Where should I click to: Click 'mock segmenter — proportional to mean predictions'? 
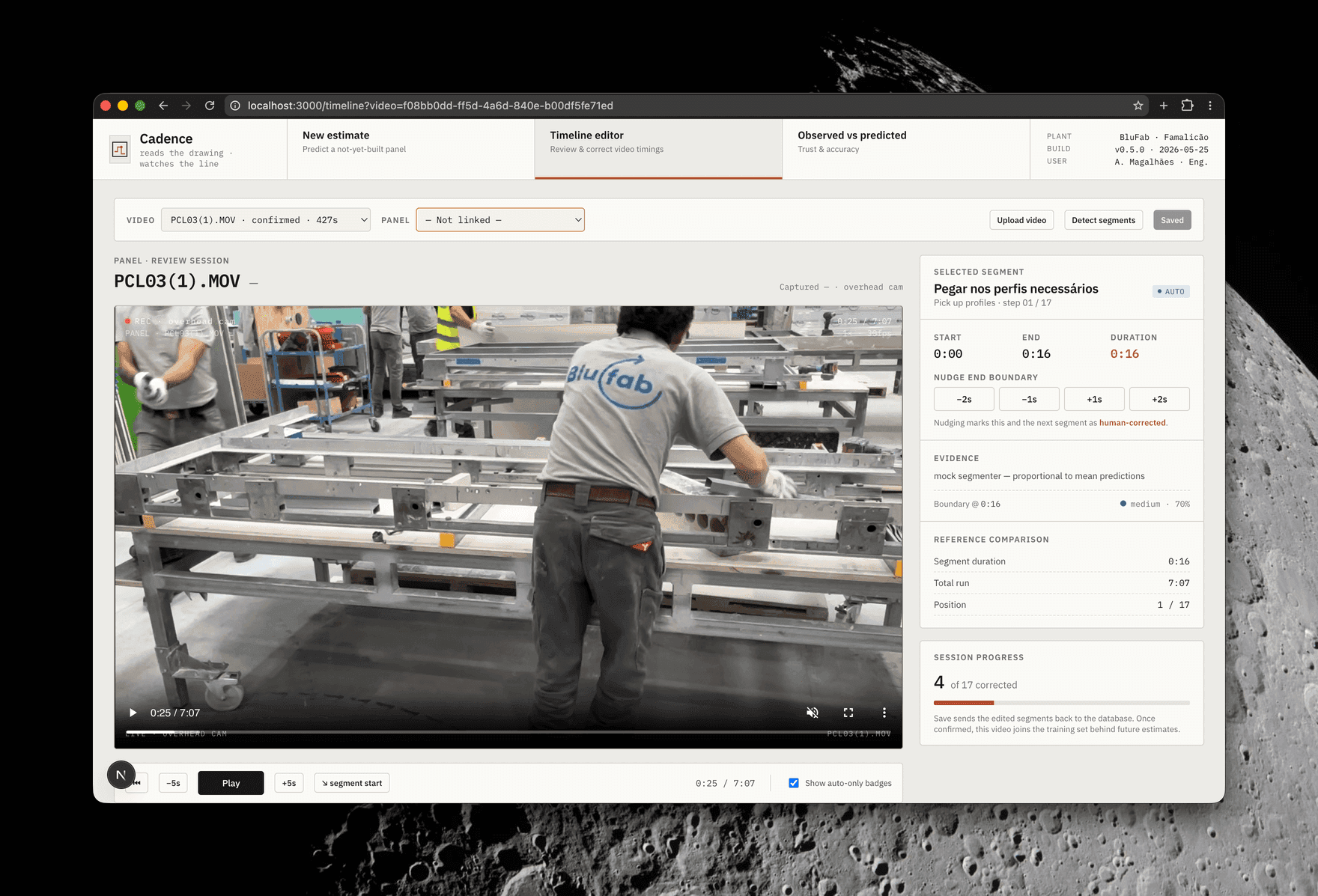point(1039,476)
